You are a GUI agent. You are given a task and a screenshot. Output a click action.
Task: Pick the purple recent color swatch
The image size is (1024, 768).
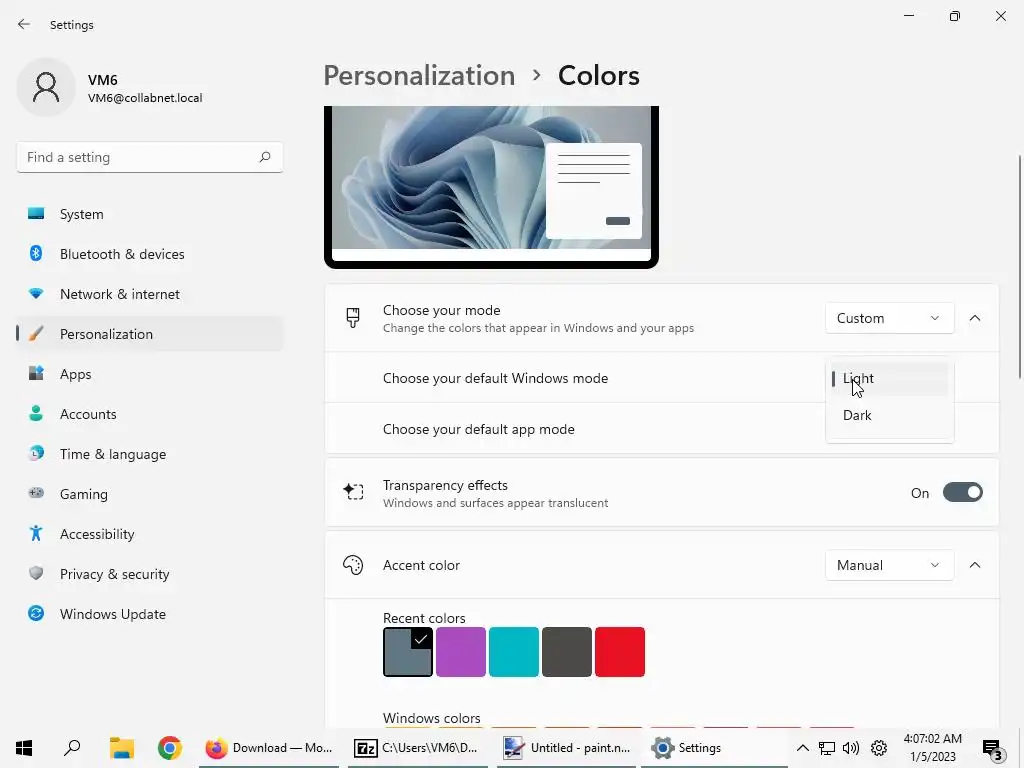point(460,652)
